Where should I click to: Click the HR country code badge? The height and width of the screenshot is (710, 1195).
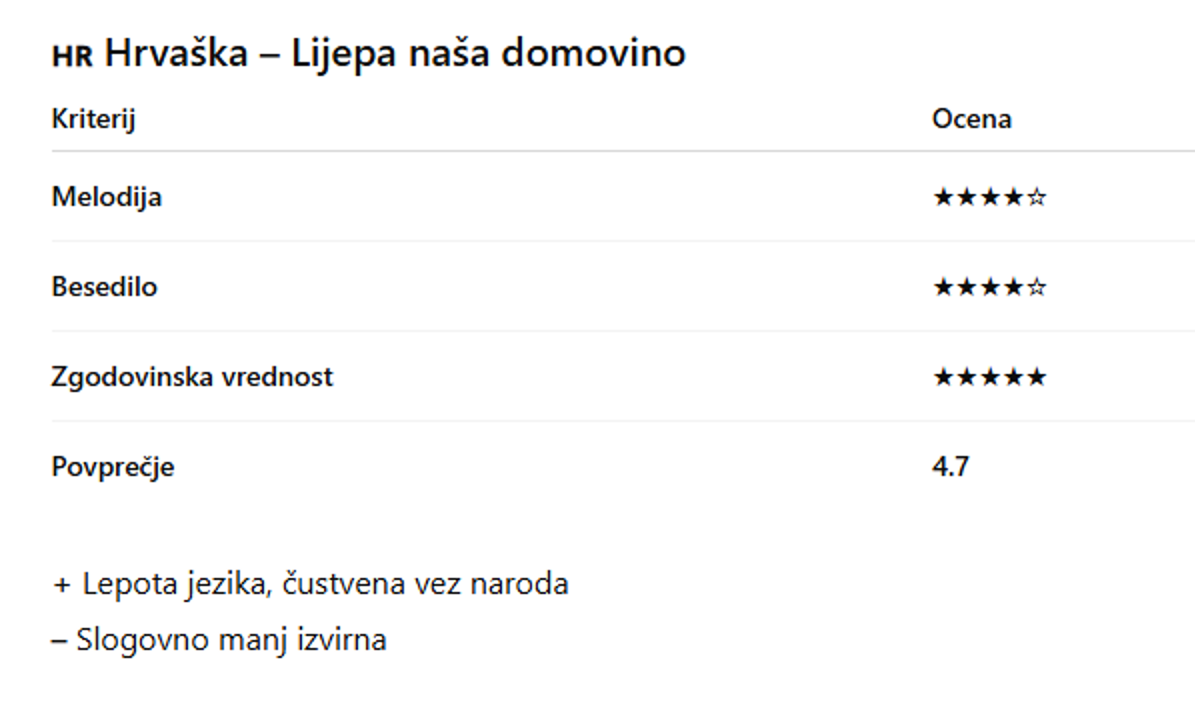pos(72,56)
